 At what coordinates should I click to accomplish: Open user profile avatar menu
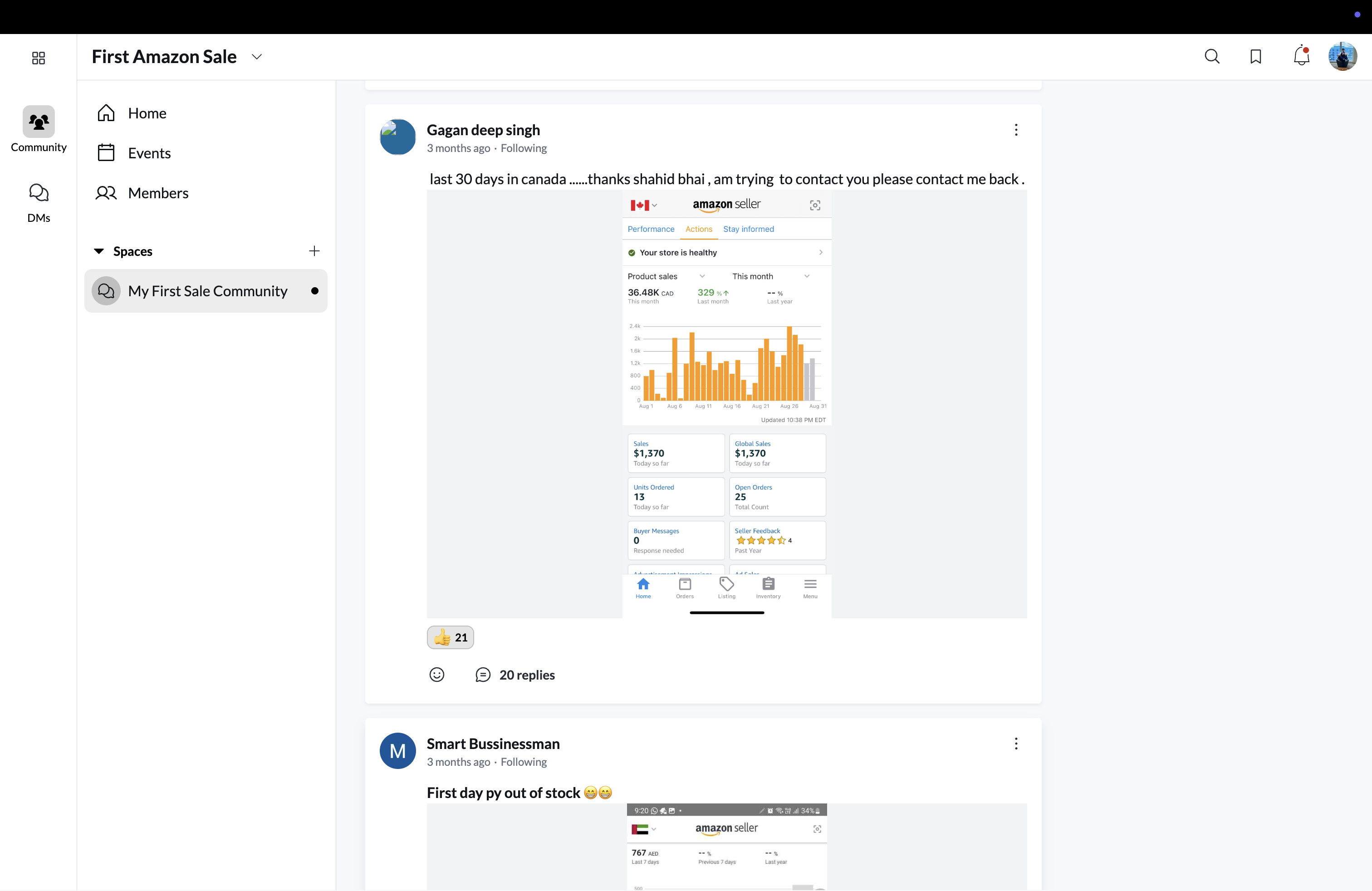click(x=1343, y=56)
